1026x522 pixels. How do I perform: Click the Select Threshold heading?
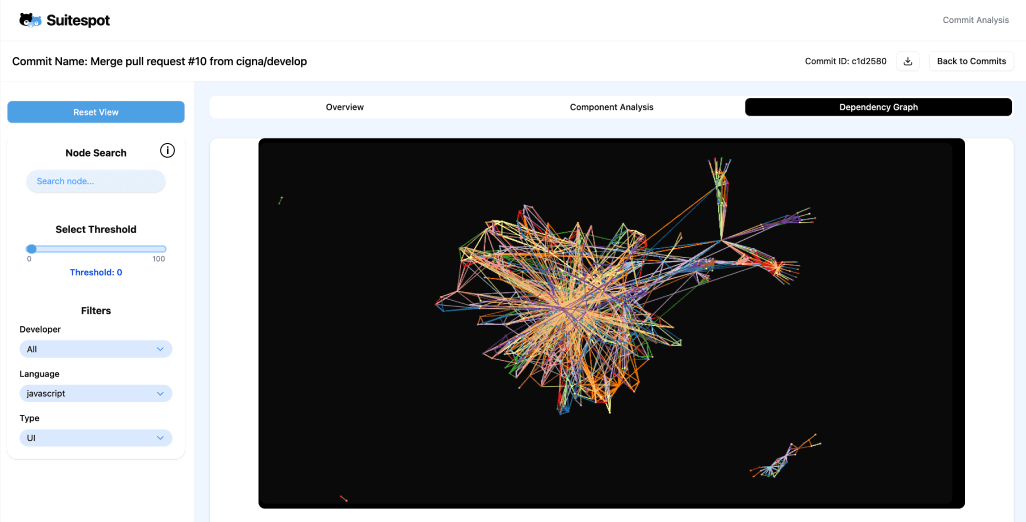96,230
